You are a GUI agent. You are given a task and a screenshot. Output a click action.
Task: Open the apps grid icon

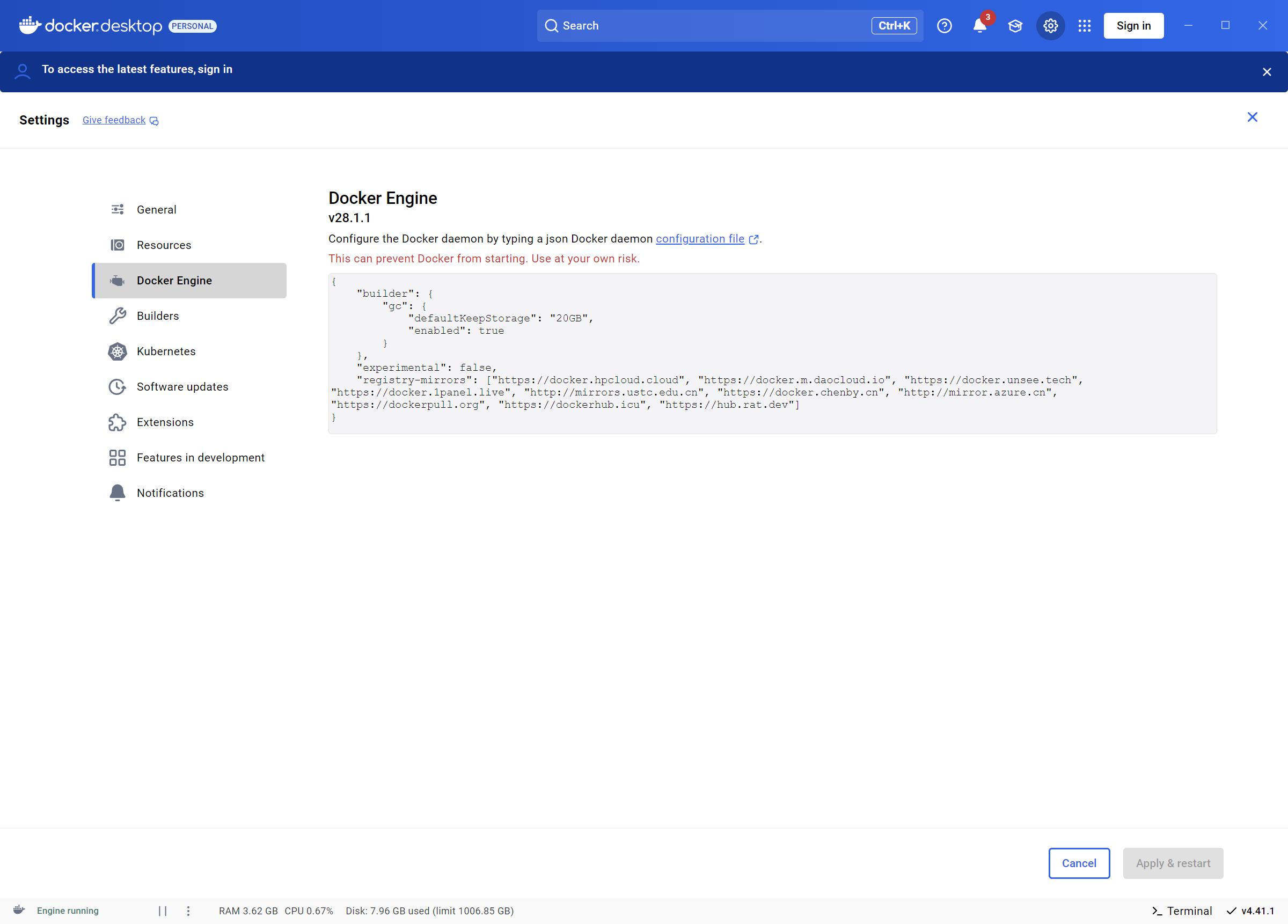1084,26
